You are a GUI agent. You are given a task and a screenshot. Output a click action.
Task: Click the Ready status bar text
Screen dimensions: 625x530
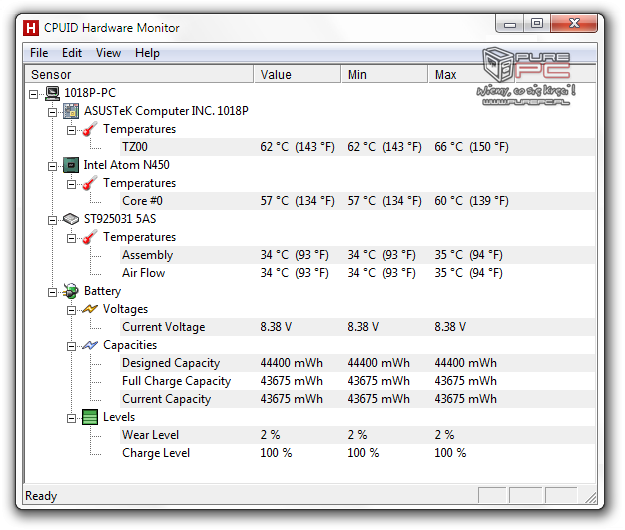(x=41, y=496)
